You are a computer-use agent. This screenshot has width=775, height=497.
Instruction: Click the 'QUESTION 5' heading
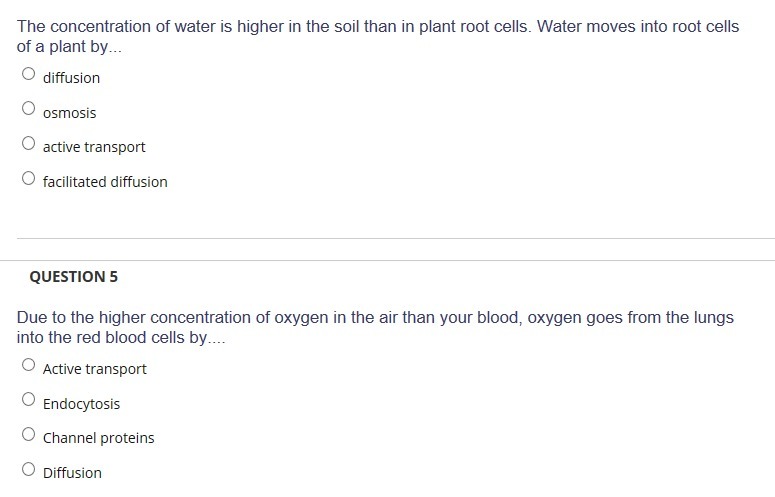click(73, 276)
